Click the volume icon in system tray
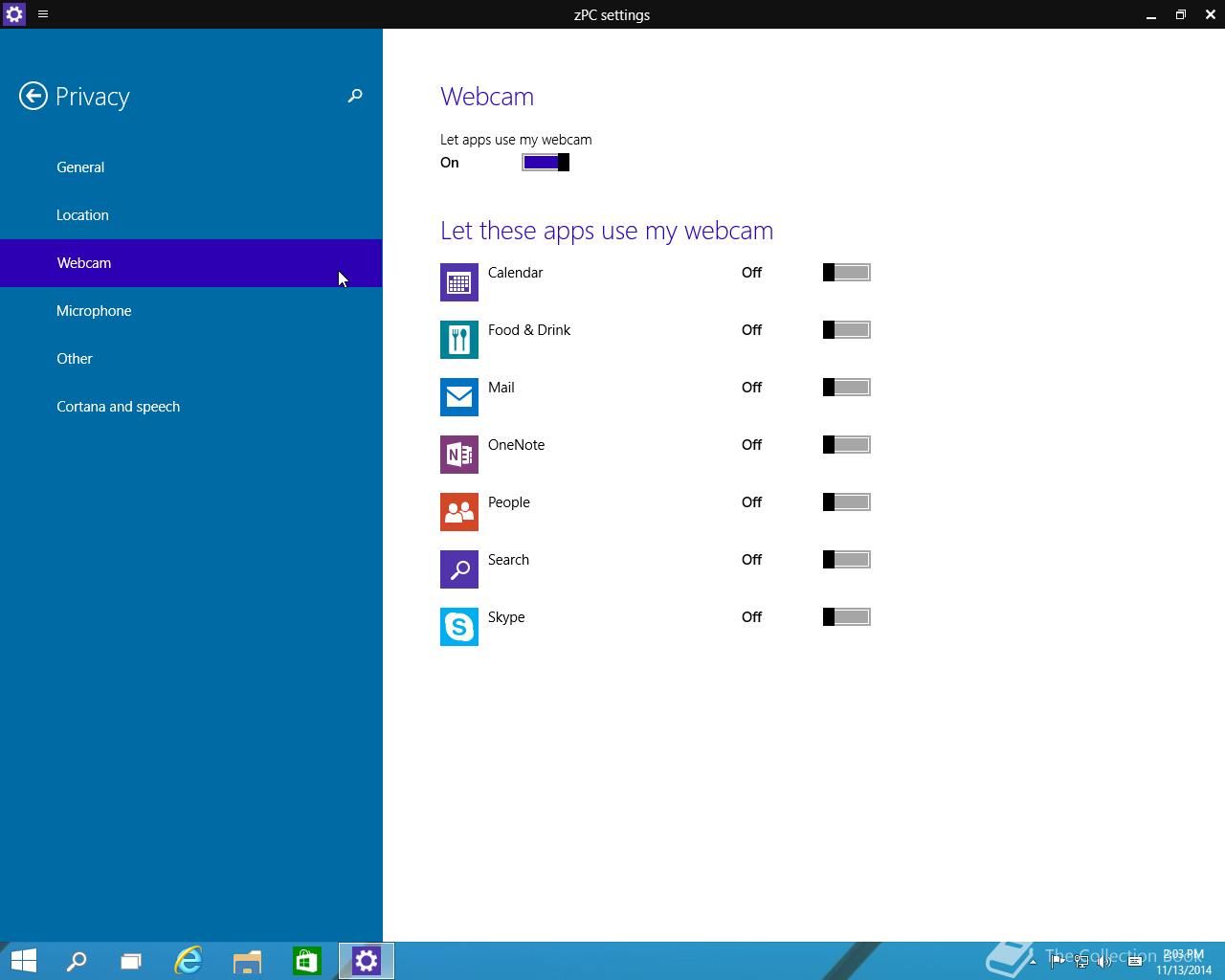The image size is (1225, 980). 1104,961
